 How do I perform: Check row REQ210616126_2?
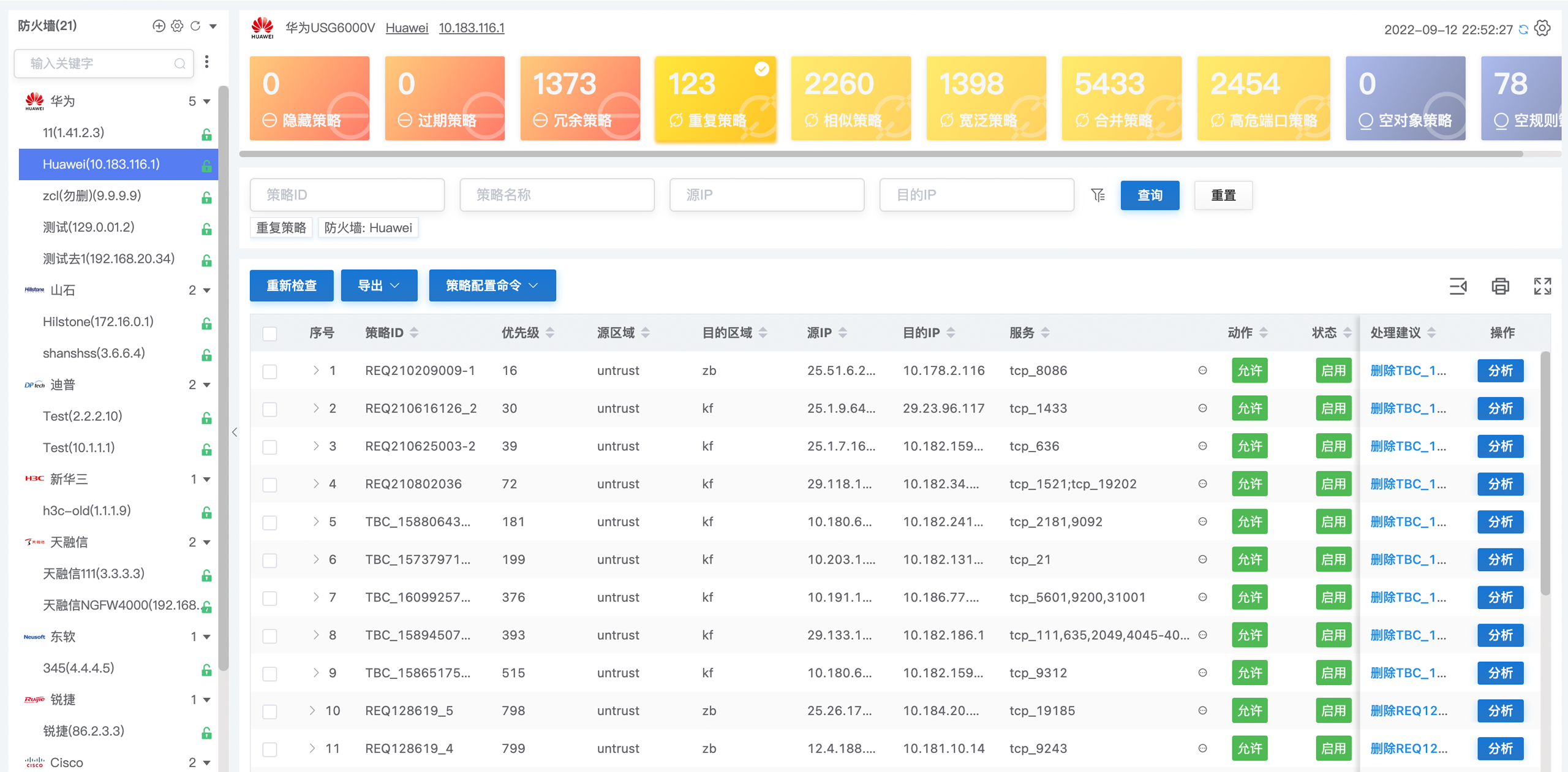pos(269,409)
